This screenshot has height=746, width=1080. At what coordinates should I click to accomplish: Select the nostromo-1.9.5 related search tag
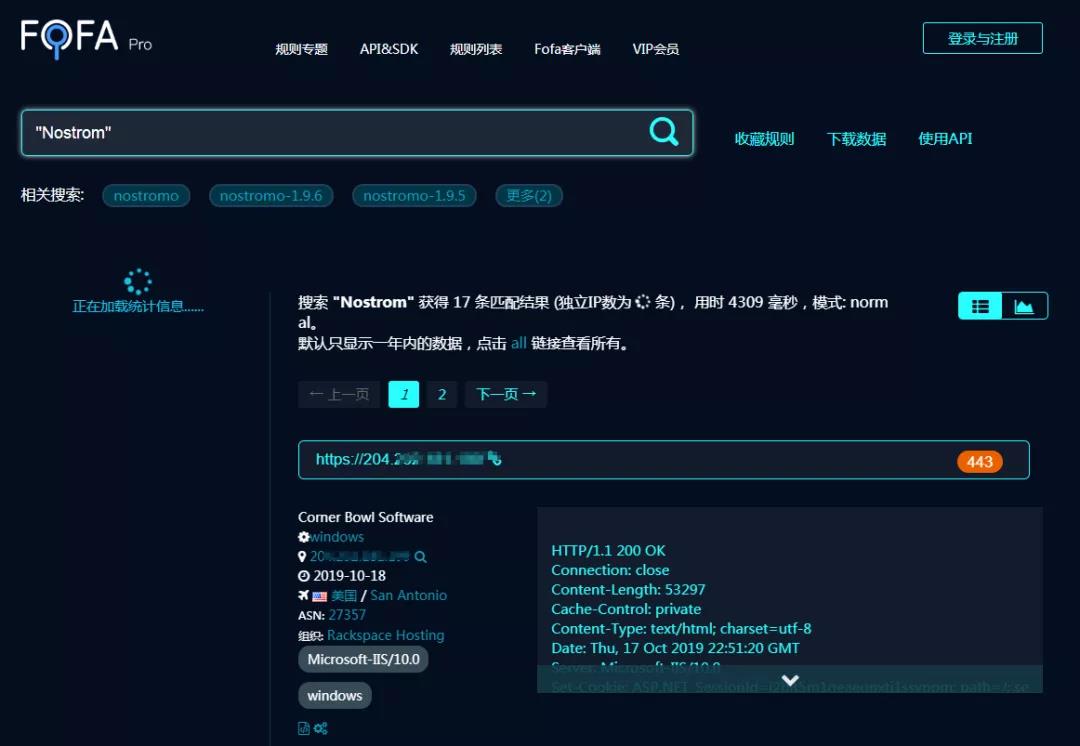coord(414,196)
